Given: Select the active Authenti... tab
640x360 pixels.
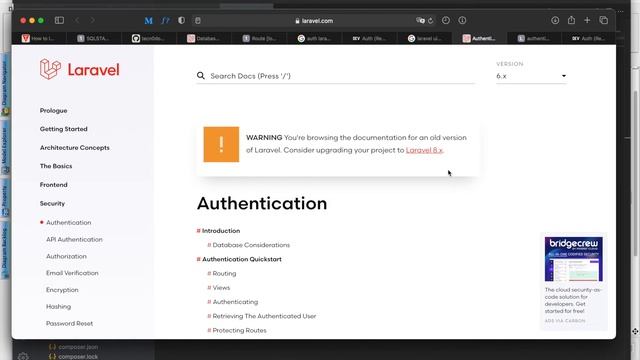Looking at the screenshot, I should tap(480, 38).
